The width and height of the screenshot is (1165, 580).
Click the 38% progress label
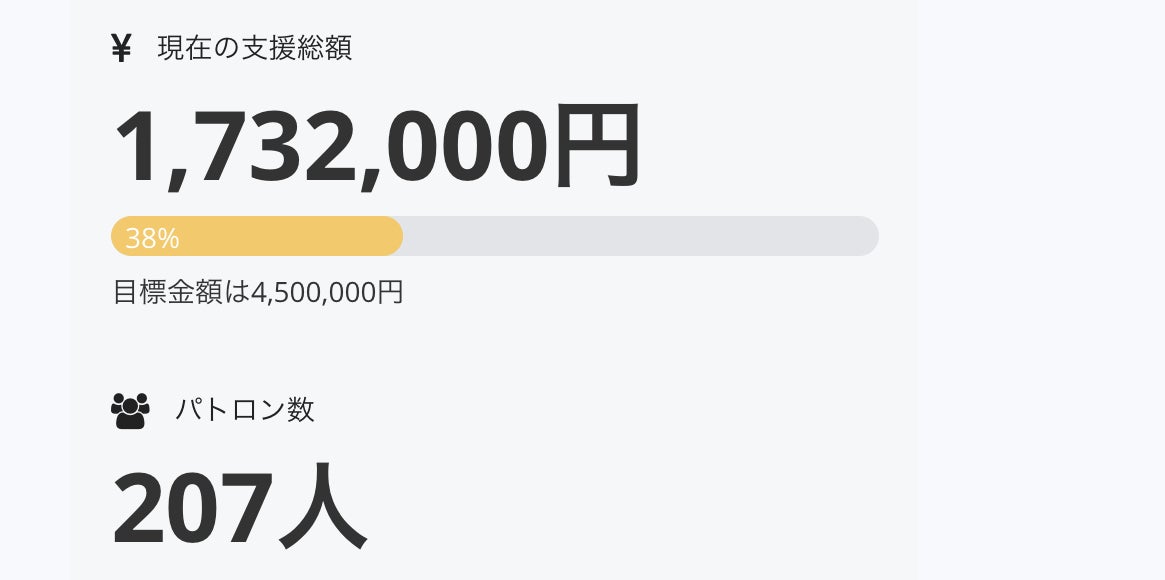coord(152,238)
